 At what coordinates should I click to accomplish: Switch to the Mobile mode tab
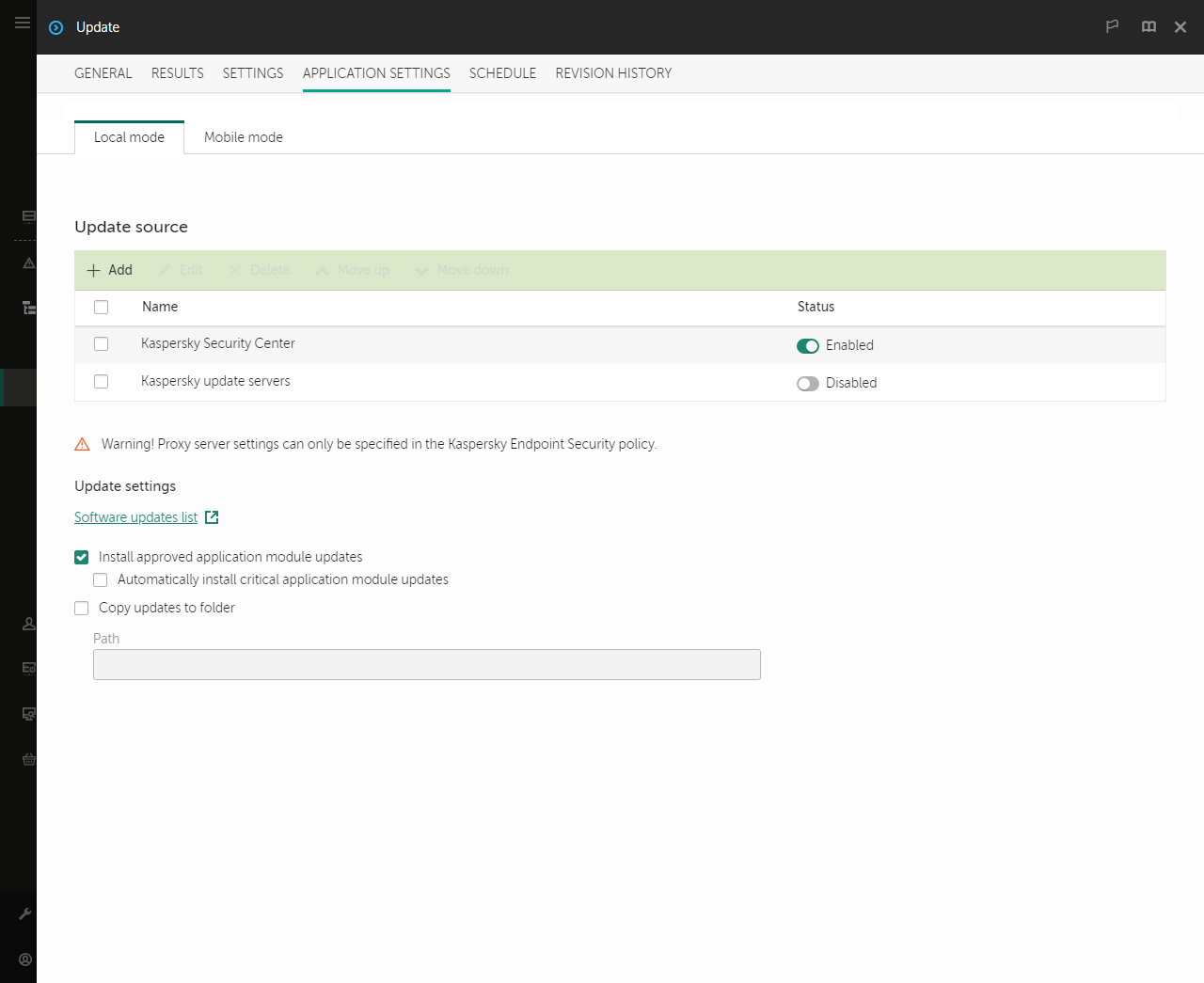[x=243, y=136]
